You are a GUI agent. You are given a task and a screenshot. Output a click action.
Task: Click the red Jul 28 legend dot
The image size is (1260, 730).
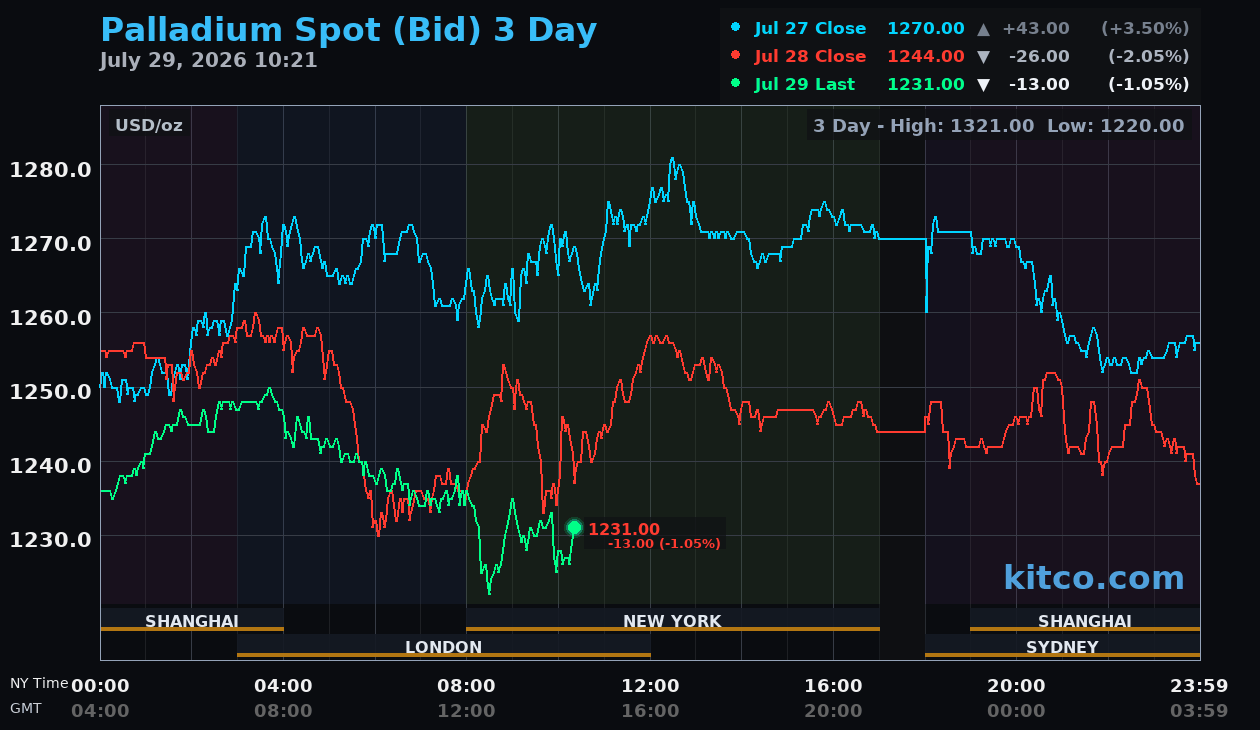tap(736, 56)
